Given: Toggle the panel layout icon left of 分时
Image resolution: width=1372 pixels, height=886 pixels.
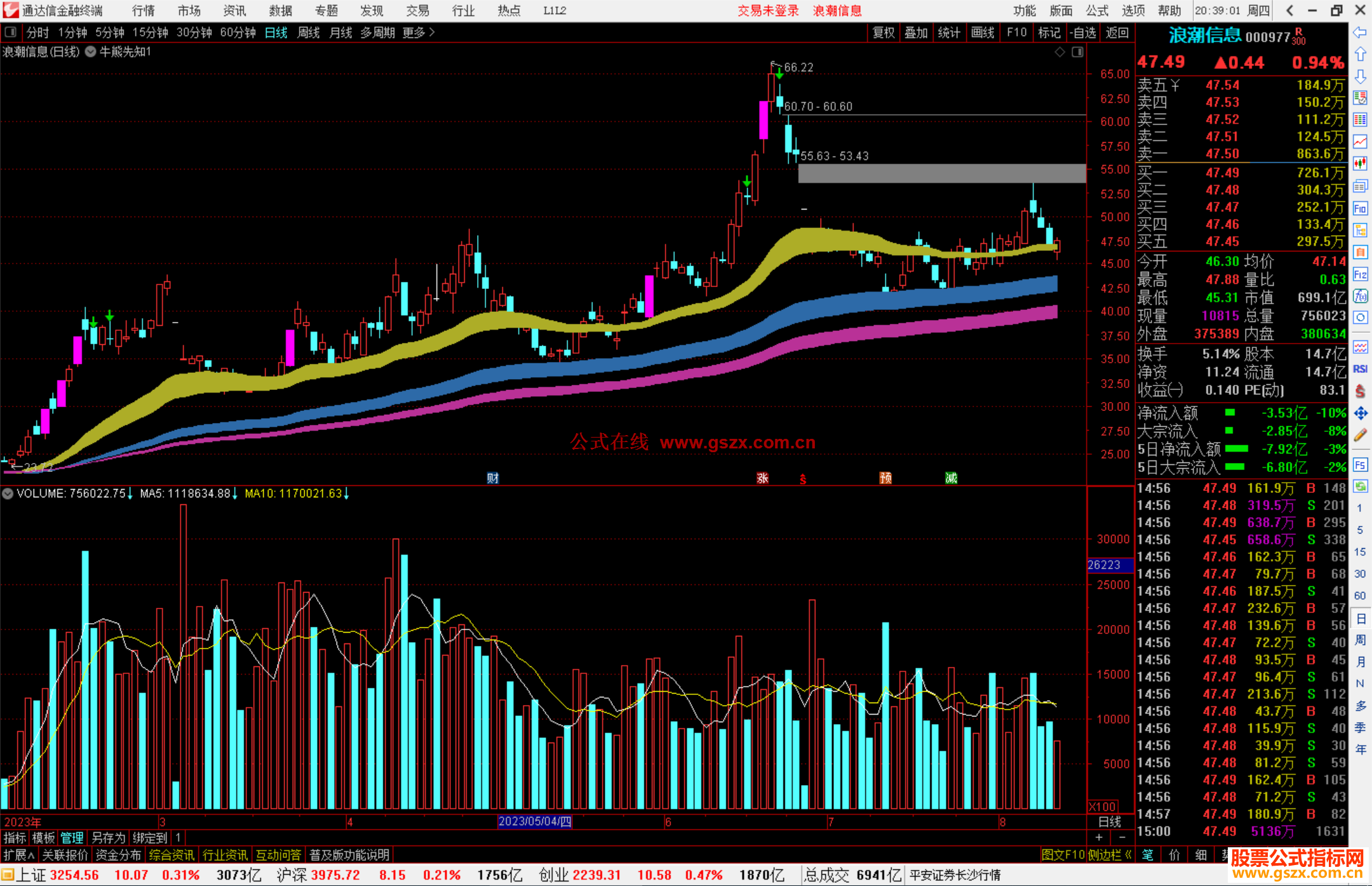Looking at the screenshot, I should coord(11,32).
